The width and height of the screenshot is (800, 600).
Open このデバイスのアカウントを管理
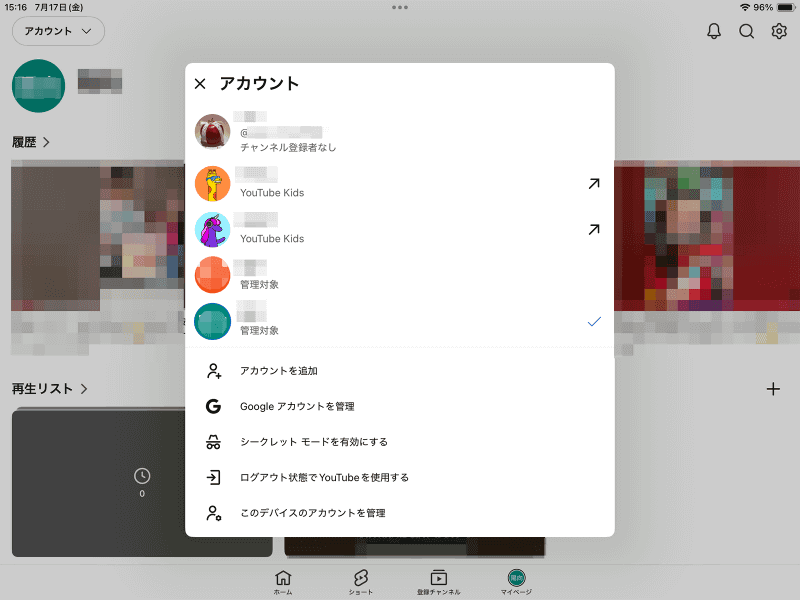399,513
